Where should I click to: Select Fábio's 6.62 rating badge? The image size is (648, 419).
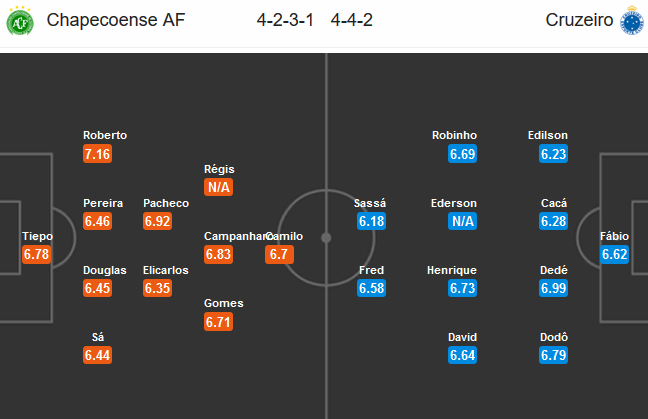tap(615, 254)
